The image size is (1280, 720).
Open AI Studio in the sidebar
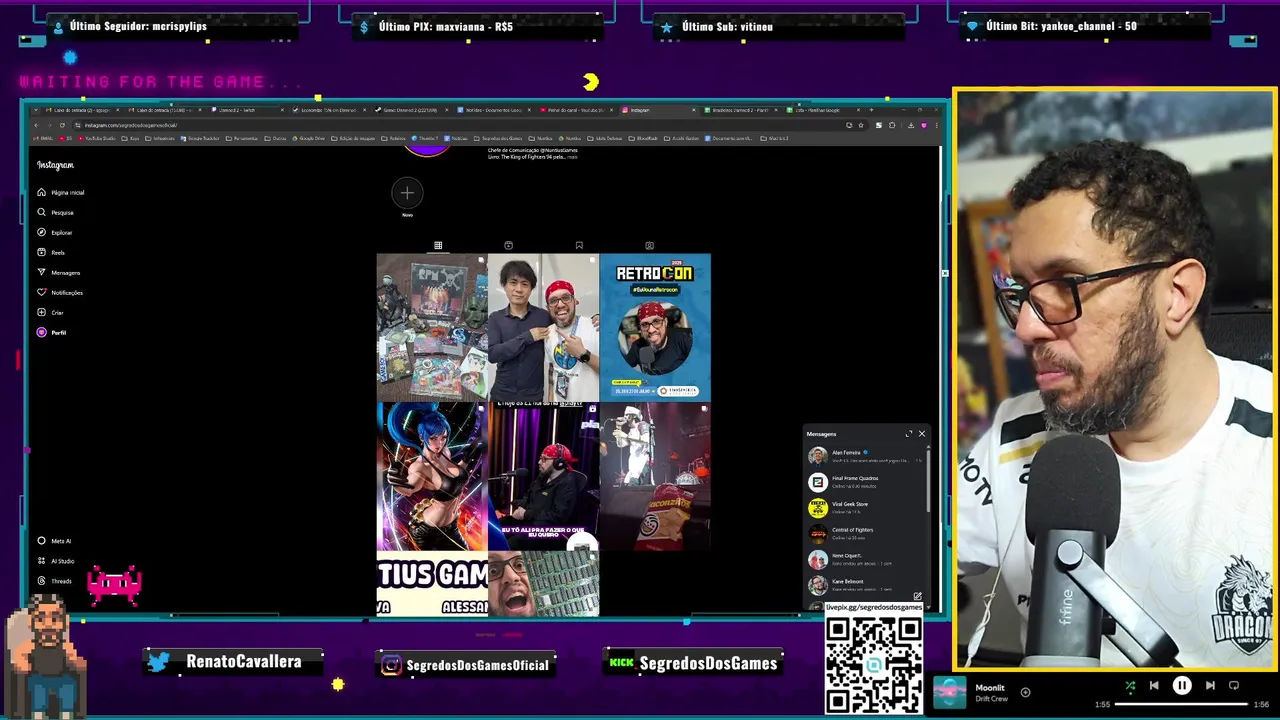[x=56, y=561]
